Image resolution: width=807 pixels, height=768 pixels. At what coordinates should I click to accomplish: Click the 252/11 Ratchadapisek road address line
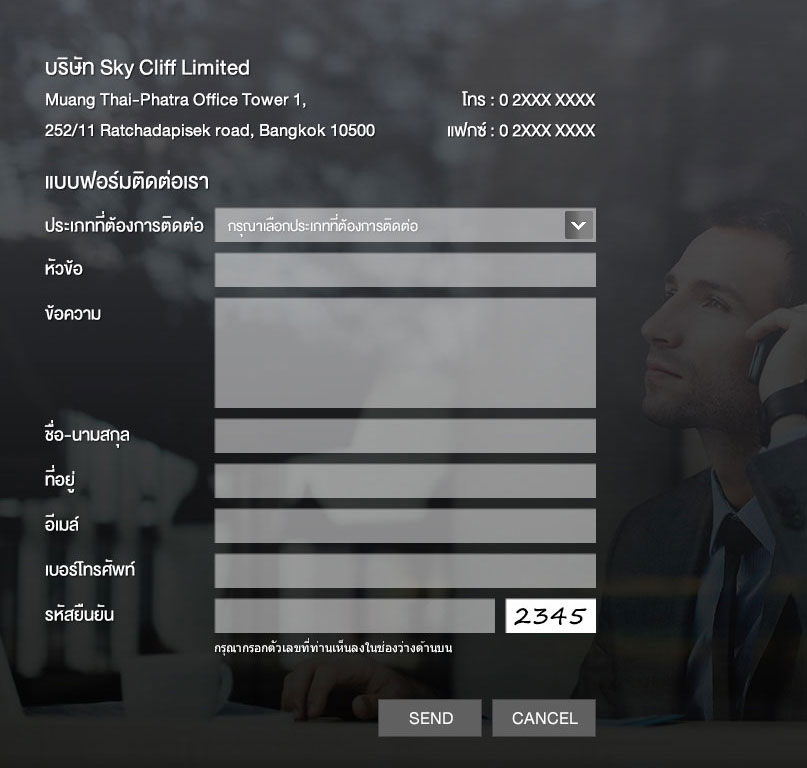(210, 131)
